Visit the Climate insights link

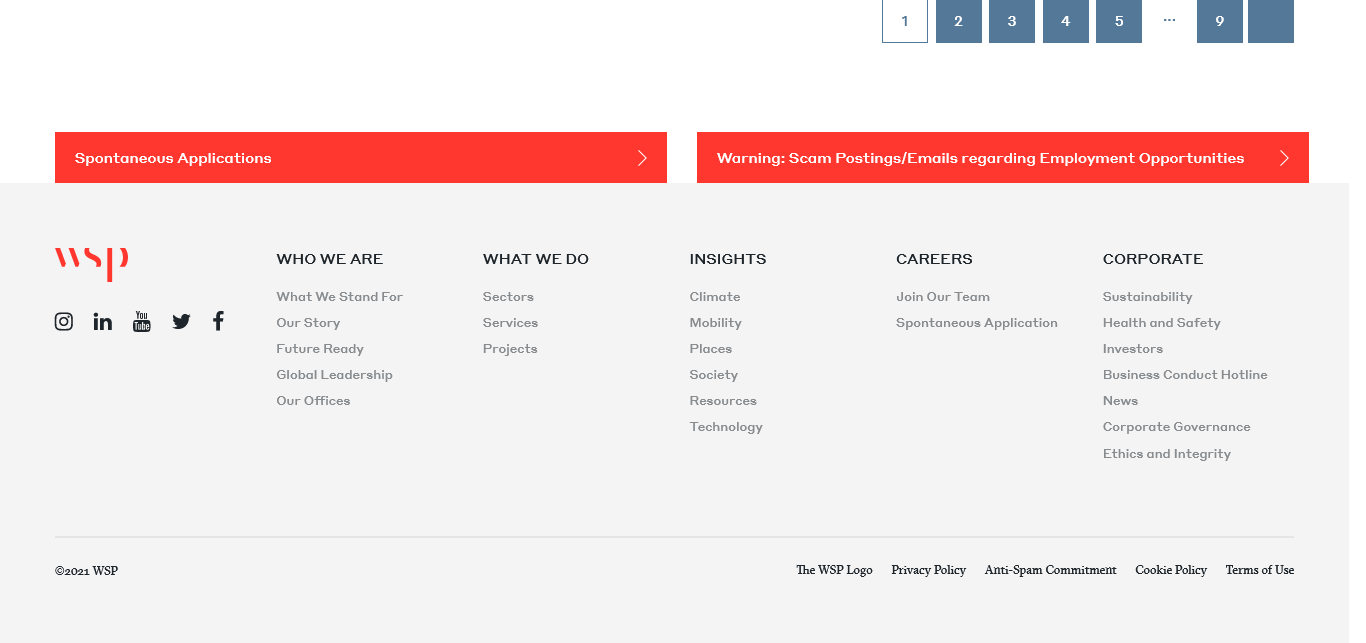point(714,297)
